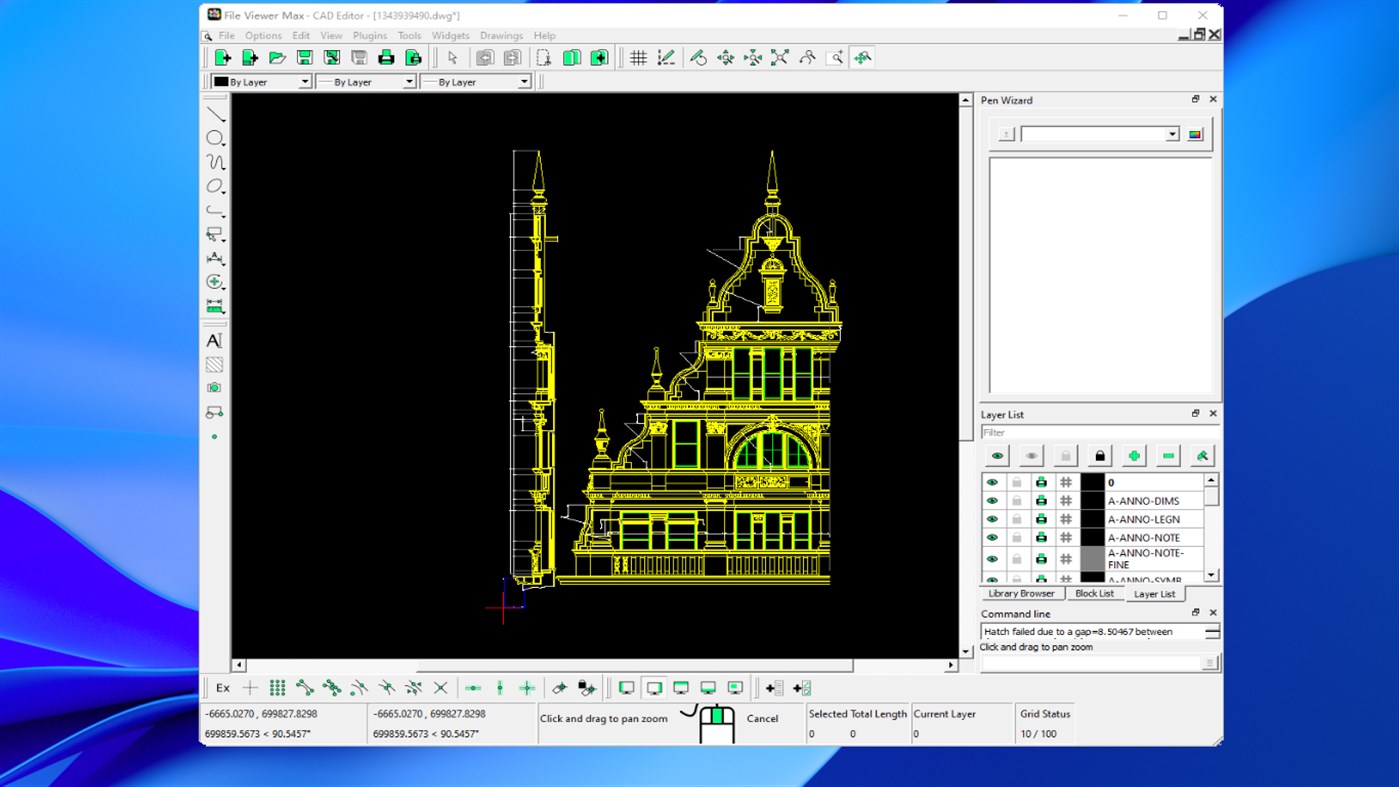Image resolution: width=1399 pixels, height=787 pixels.
Task: Toggle the lock on A-ANNO-LEGN layer
Action: pos(1017,520)
